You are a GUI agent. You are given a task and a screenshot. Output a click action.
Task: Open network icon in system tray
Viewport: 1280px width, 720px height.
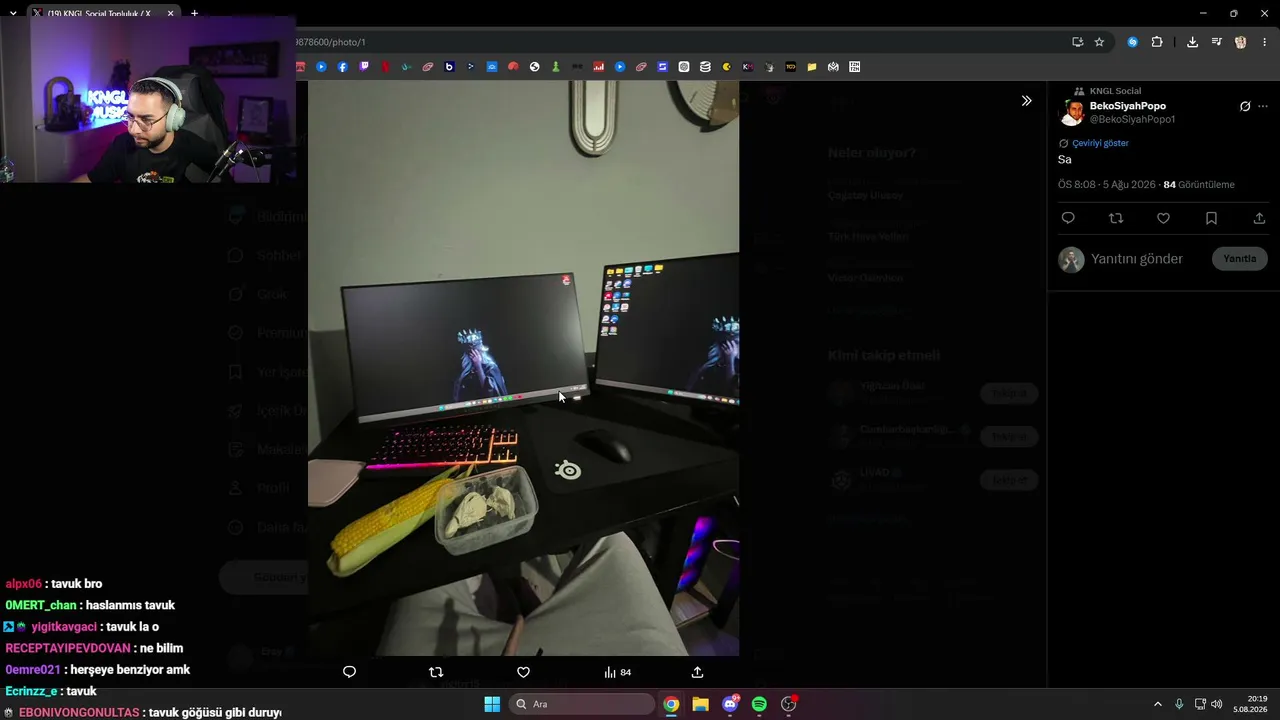1200,704
